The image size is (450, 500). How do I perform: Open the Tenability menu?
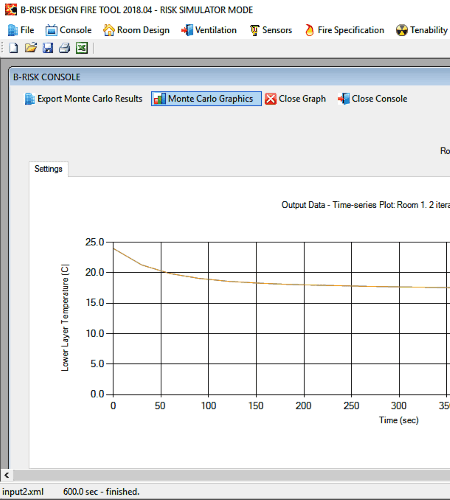pos(422,30)
